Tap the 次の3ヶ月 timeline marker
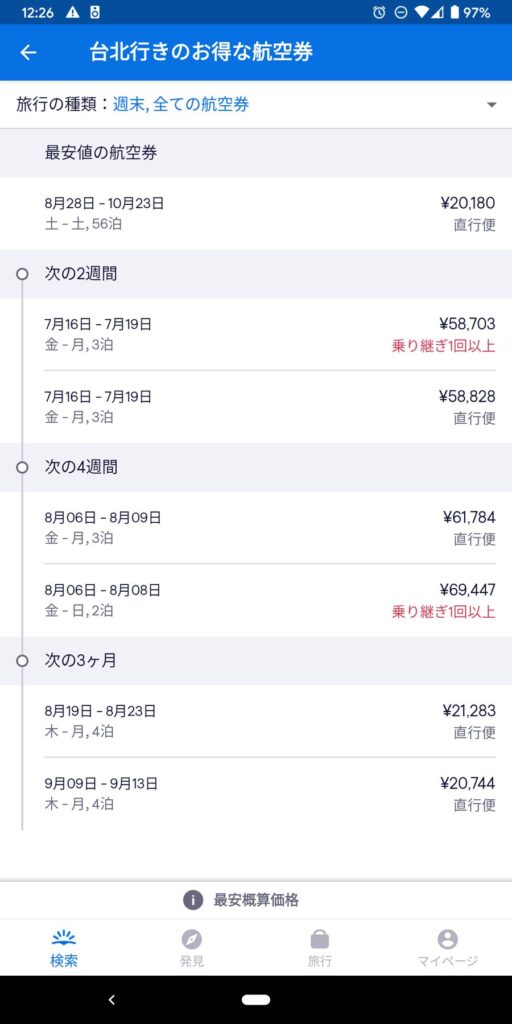The height and width of the screenshot is (1024, 512). point(22,660)
